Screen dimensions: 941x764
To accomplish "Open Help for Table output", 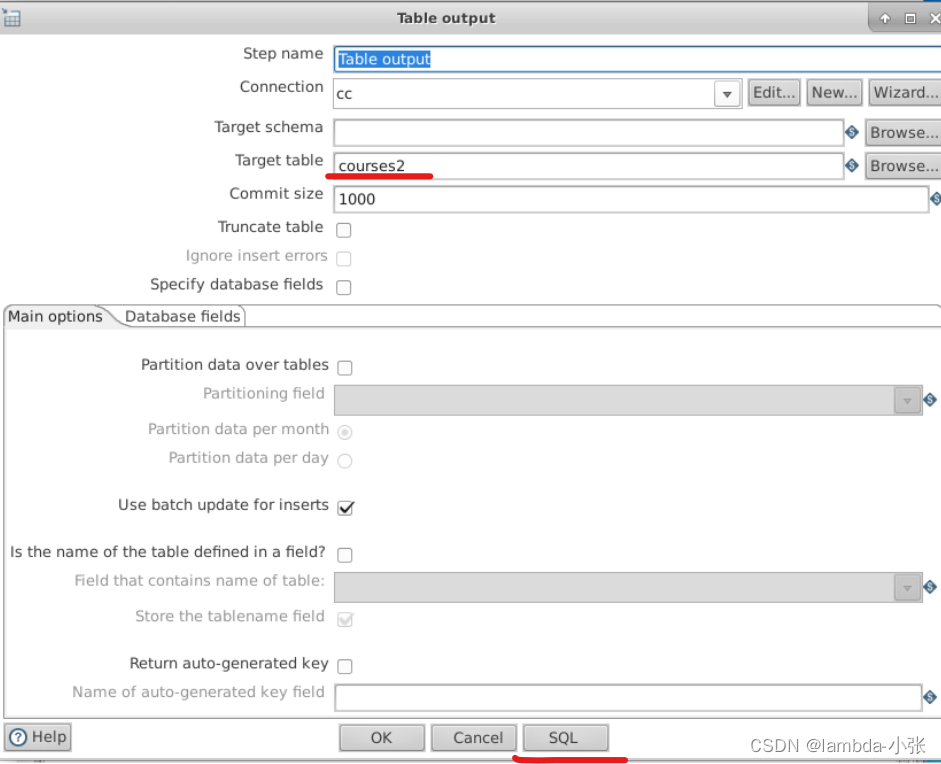I will (38, 736).
